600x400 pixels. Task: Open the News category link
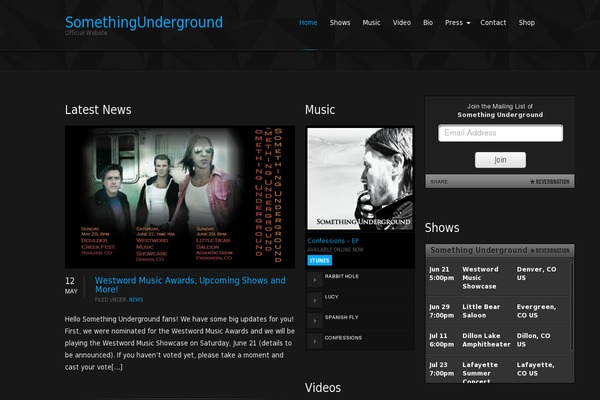click(x=136, y=300)
